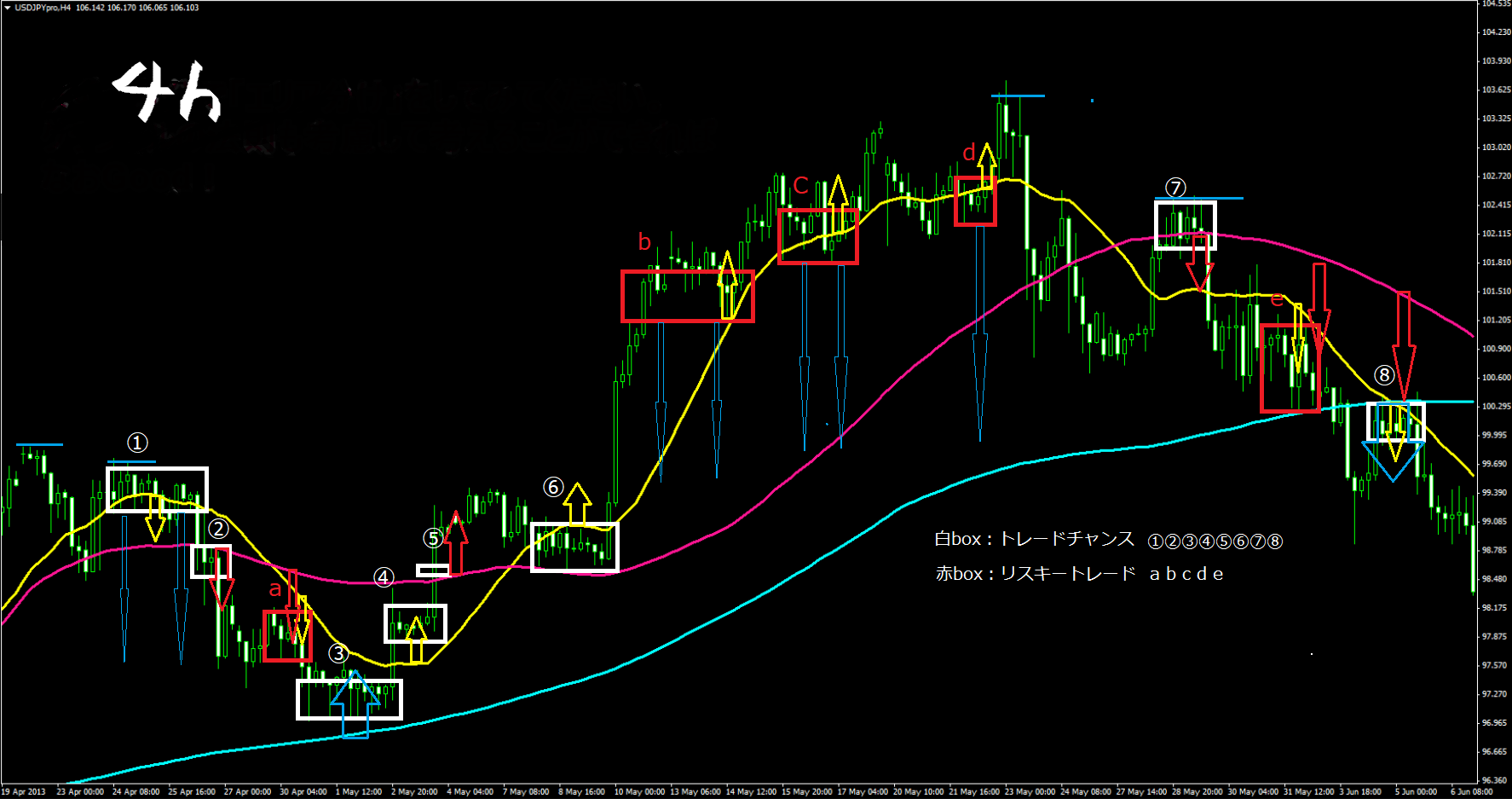The image size is (1512, 799).
Task: Click the 14 May 12:00 time label
Action: click(x=751, y=792)
